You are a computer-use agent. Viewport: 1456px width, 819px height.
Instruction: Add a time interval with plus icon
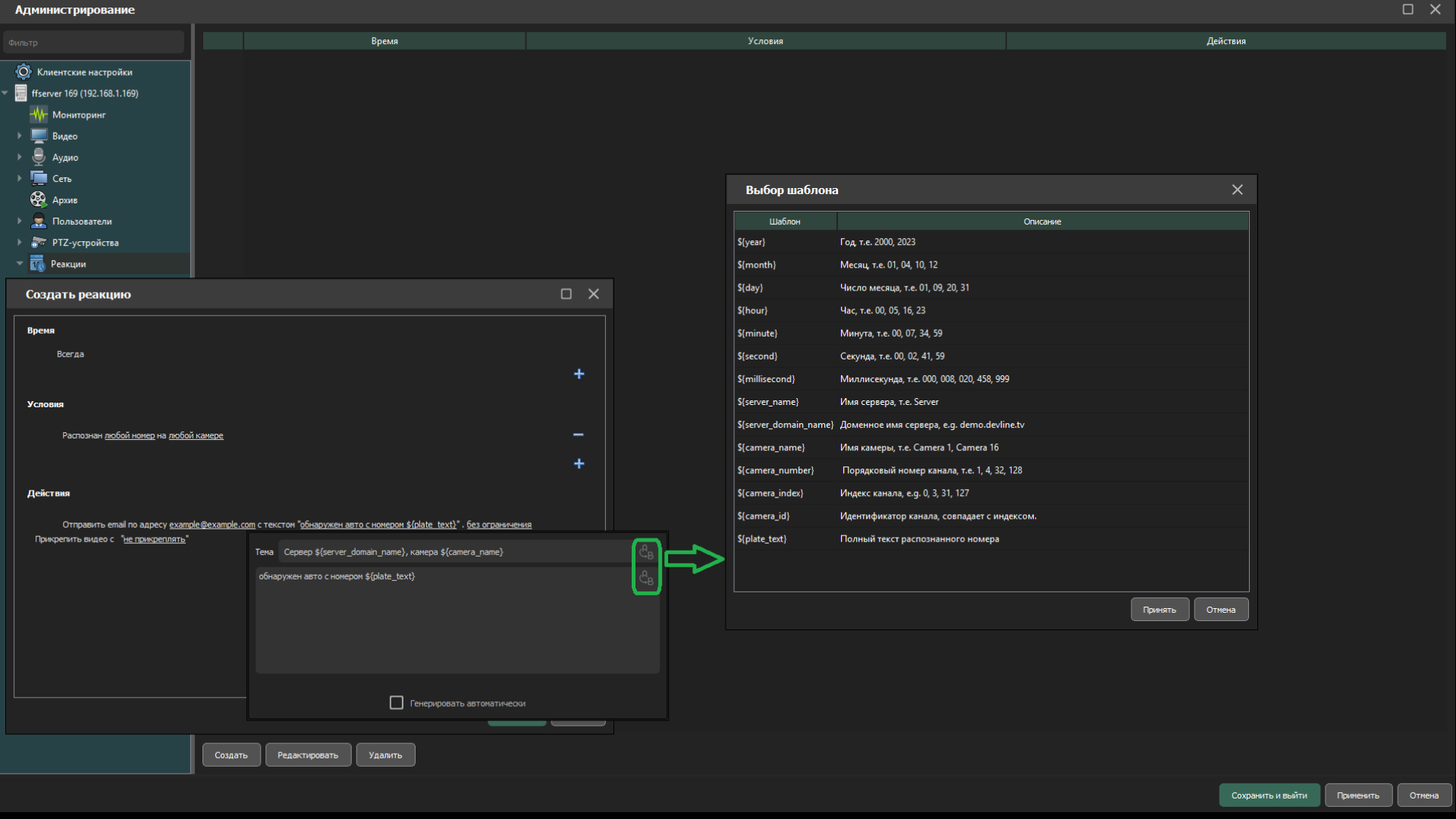pyautogui.click(x=579, y=374)
